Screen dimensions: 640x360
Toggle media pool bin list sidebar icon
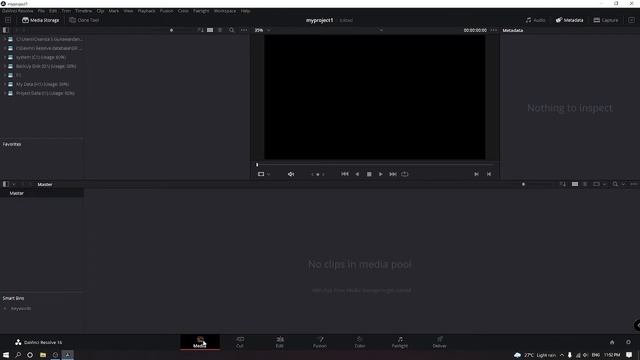[x=6, y=184]
